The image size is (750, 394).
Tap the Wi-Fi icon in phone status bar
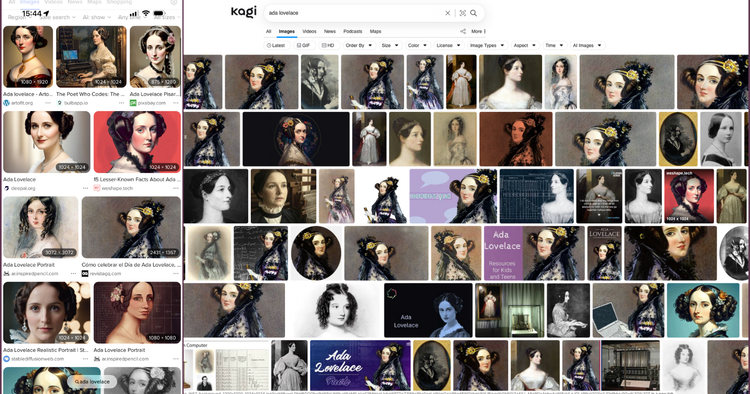[146, 13]
